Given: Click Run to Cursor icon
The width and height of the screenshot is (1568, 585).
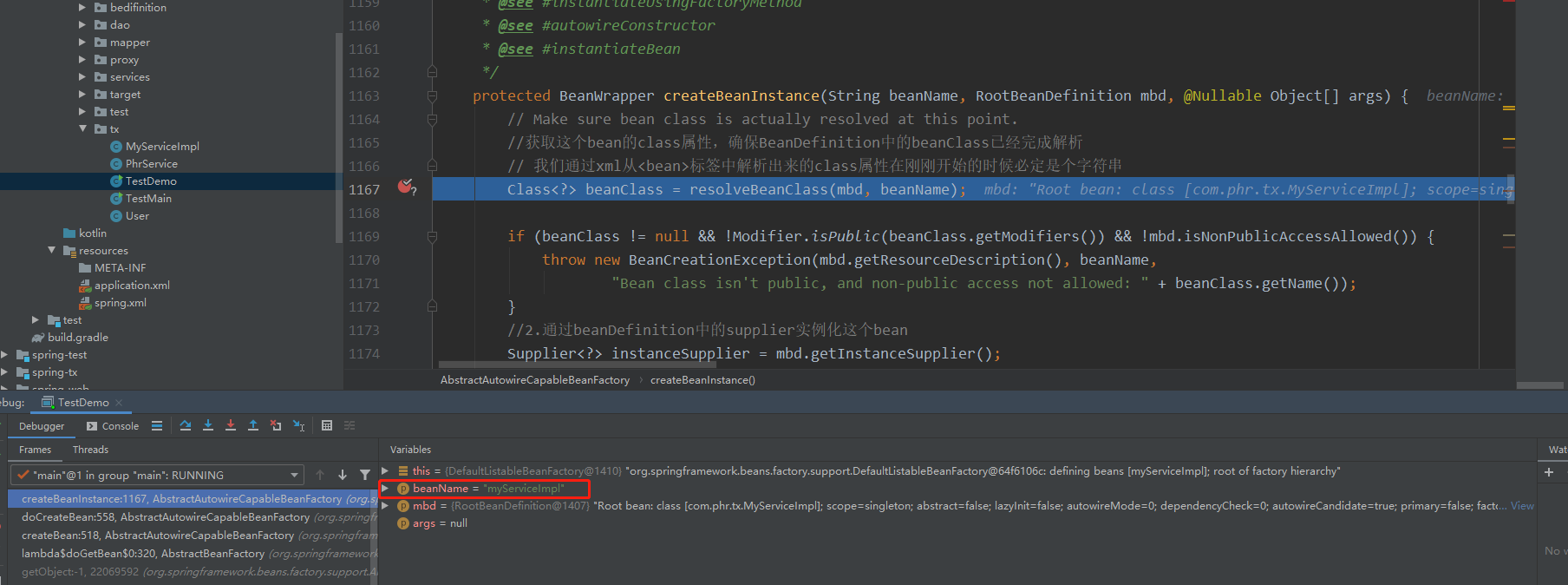Looking at the screenshot, I should tap(298, 426).
